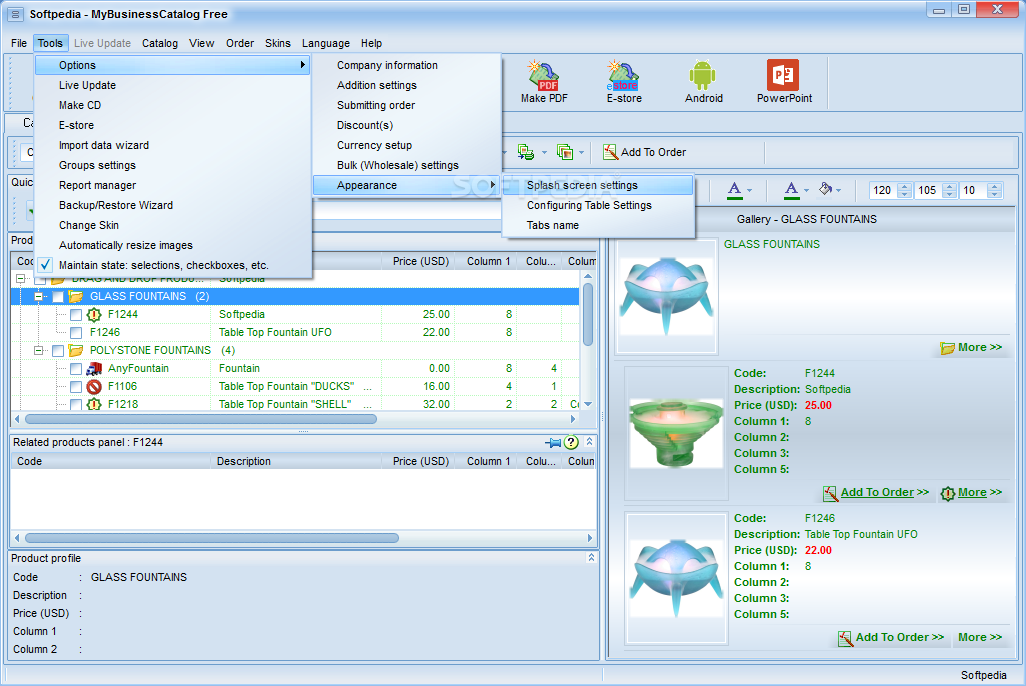Click the help question mark in Related products panel
Image resolution: width=1026 pixels, height=686 pixels.
pos(571,442)
